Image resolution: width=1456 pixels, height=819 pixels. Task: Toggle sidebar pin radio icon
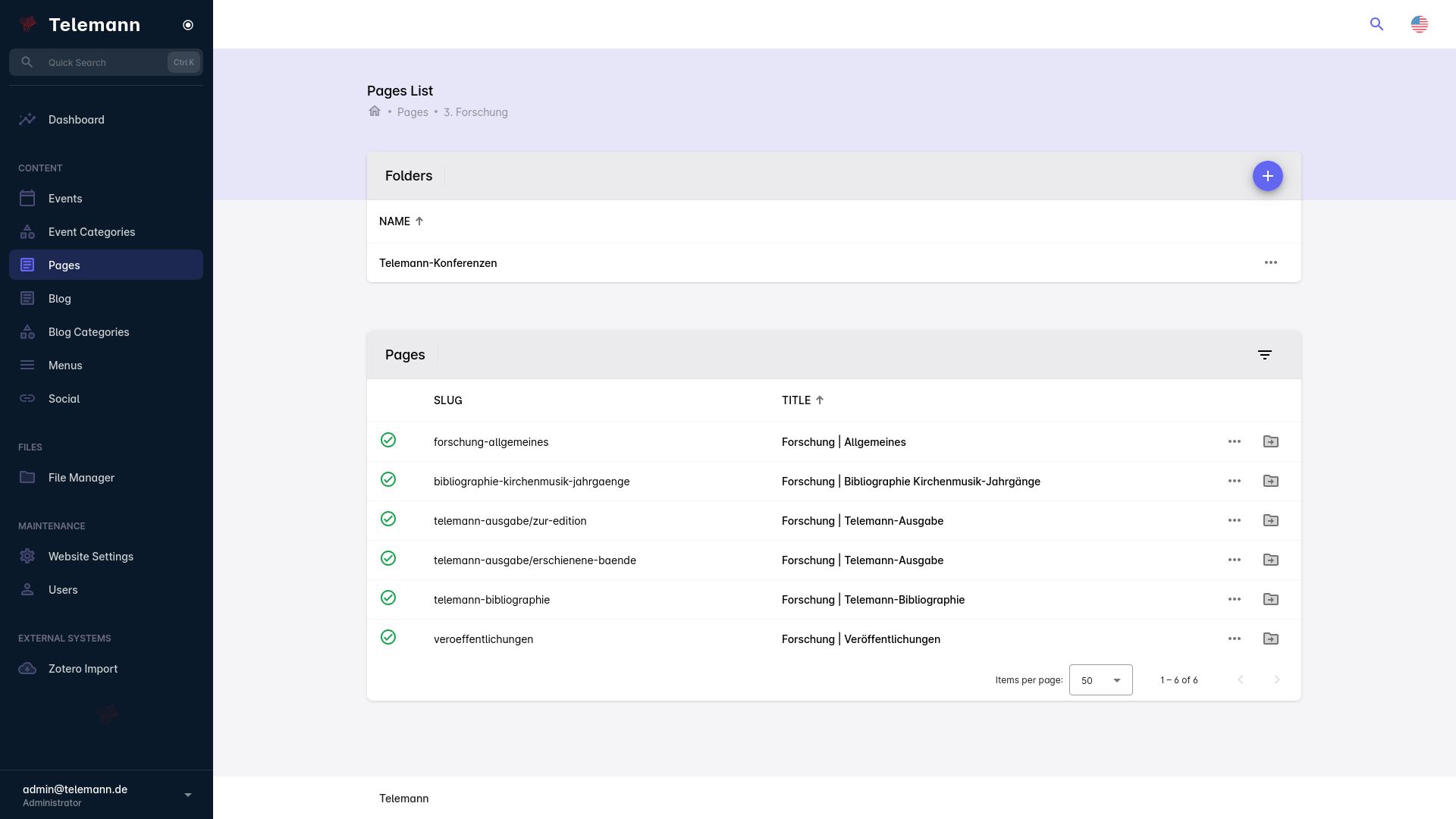188,25
